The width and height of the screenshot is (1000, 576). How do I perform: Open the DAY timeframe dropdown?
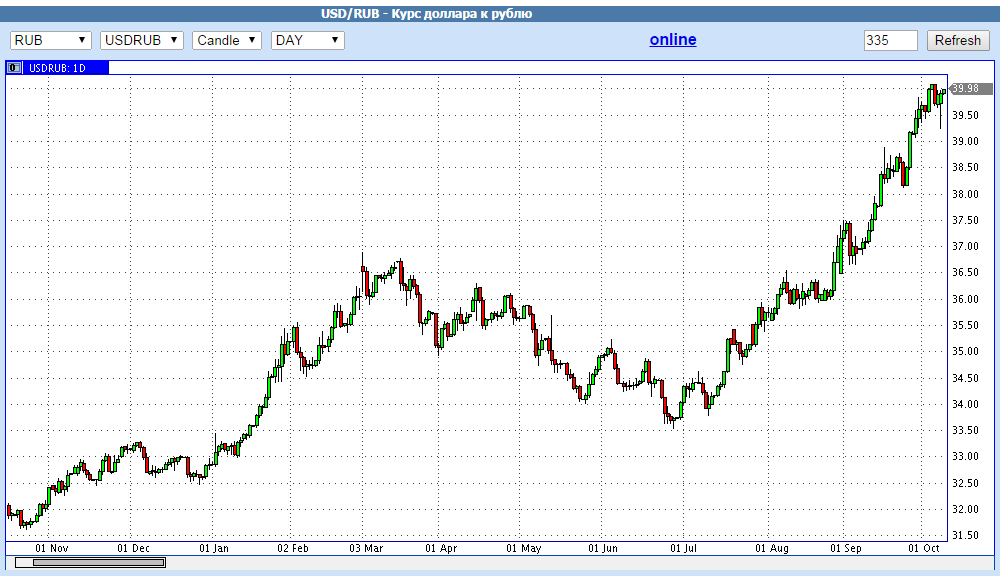click(x=308, y=40)
